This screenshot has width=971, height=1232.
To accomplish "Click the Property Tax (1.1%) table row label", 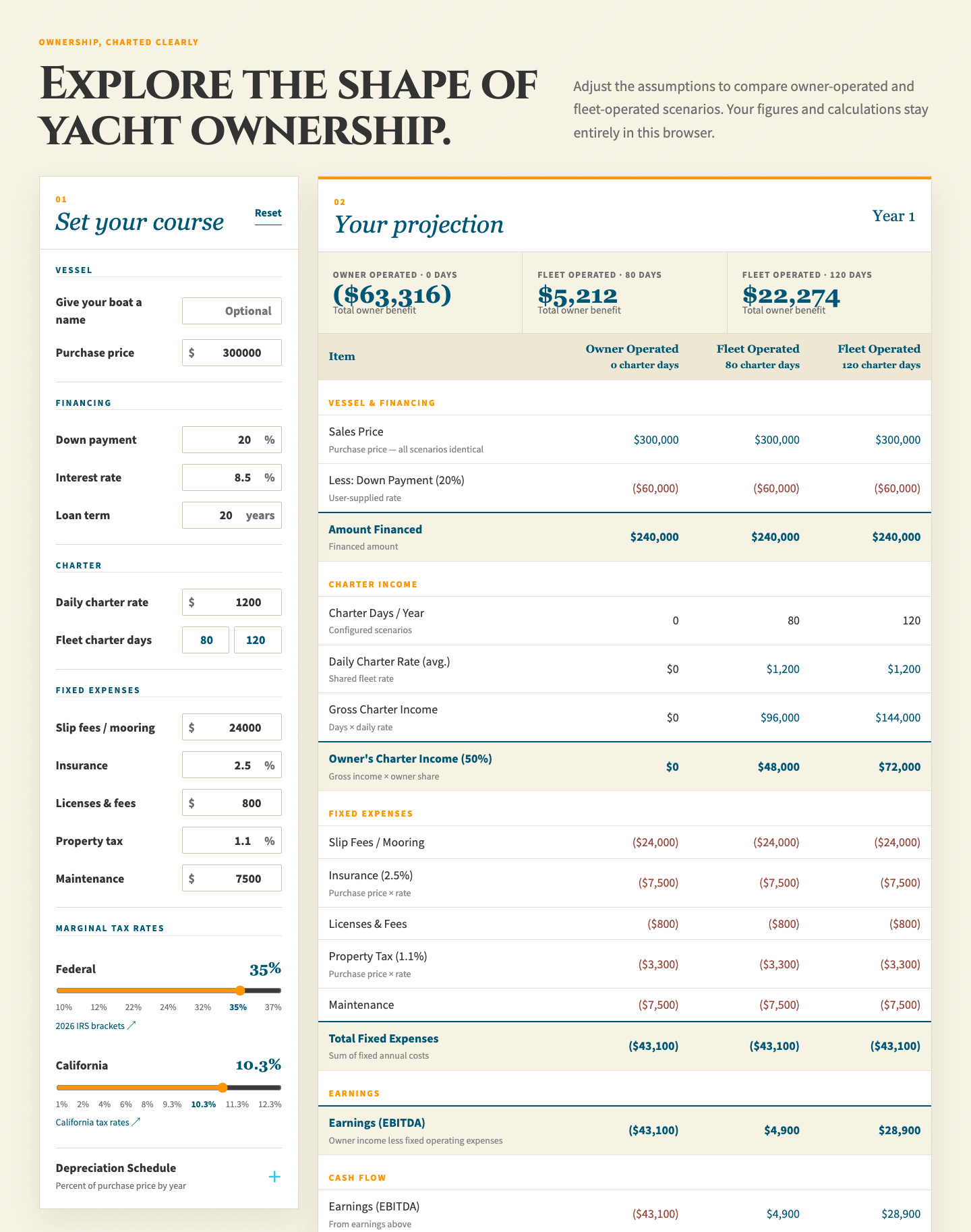I will coord(378,956).
